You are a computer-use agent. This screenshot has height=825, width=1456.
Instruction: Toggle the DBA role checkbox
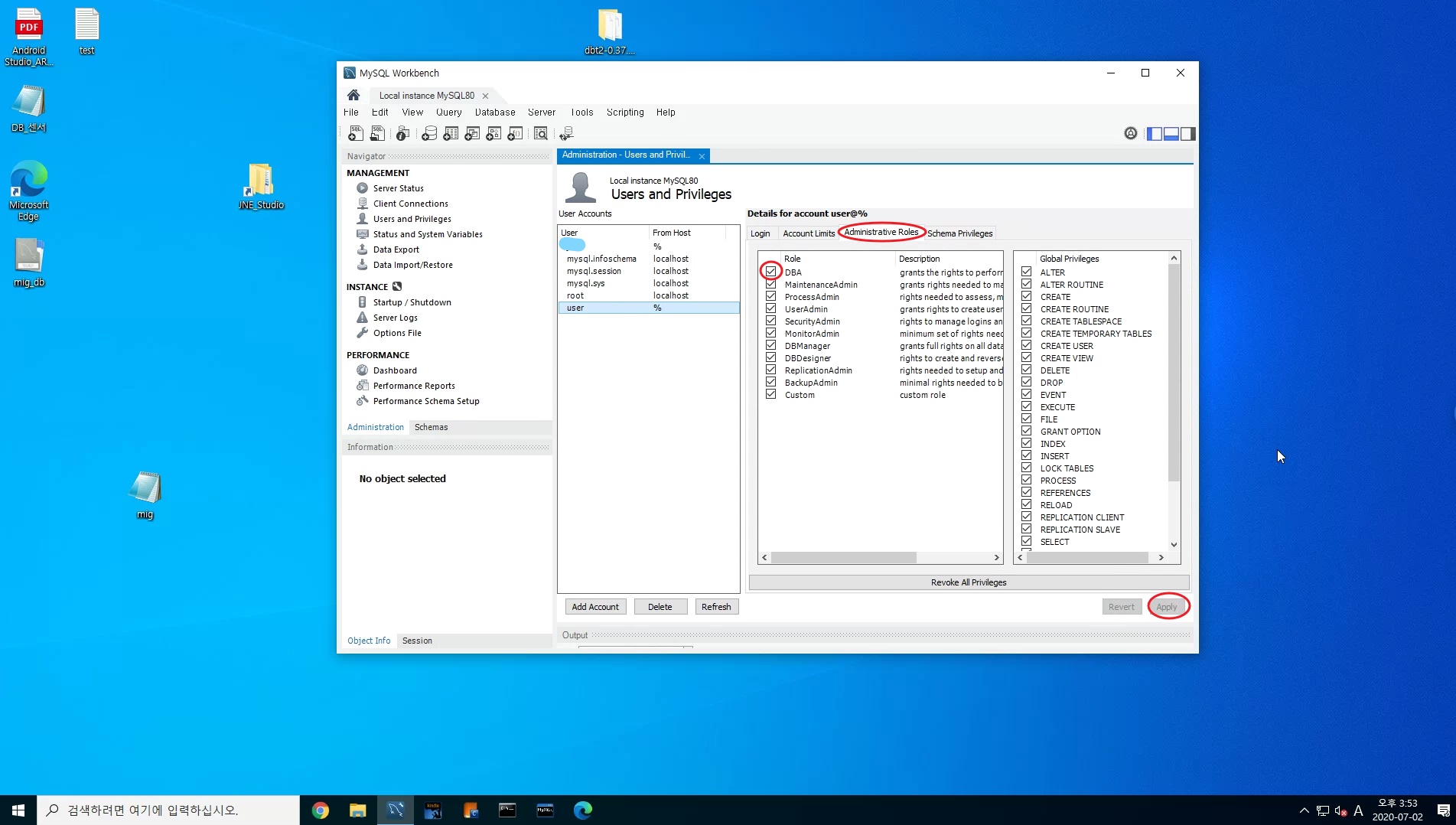(x=770, y=272)
